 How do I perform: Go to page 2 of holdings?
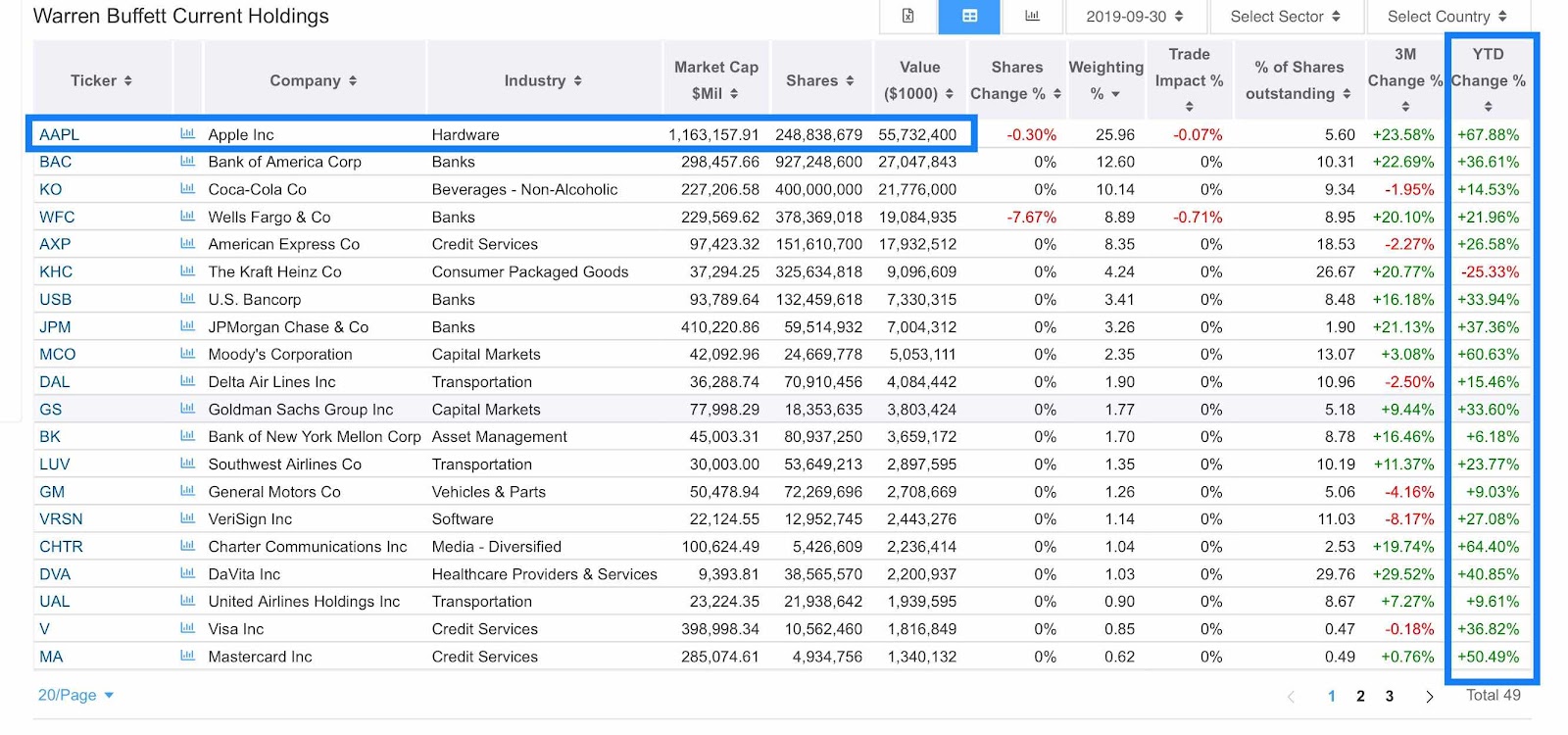click(x=1360, y=696)
